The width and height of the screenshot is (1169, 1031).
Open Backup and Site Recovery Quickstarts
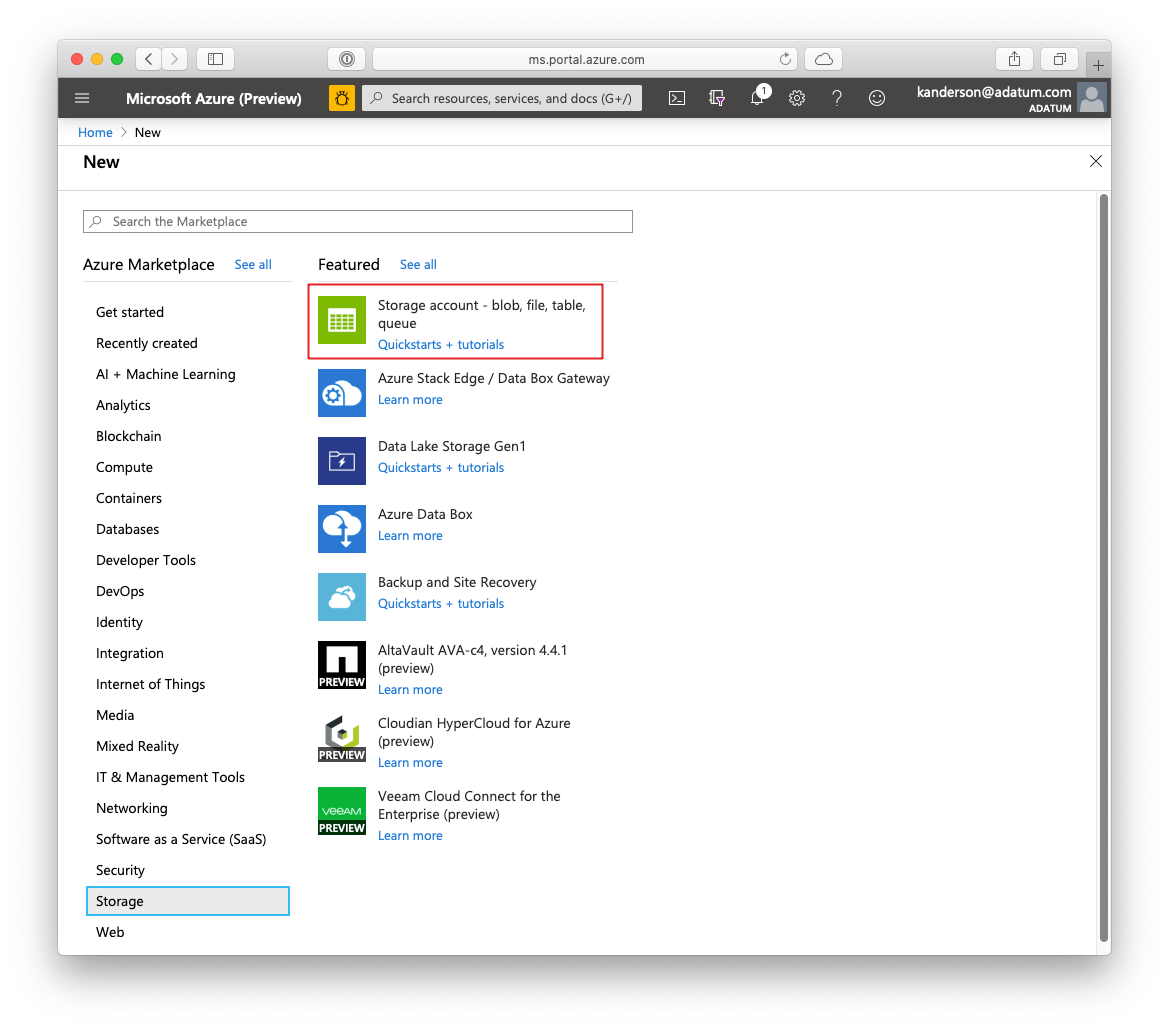441,603
